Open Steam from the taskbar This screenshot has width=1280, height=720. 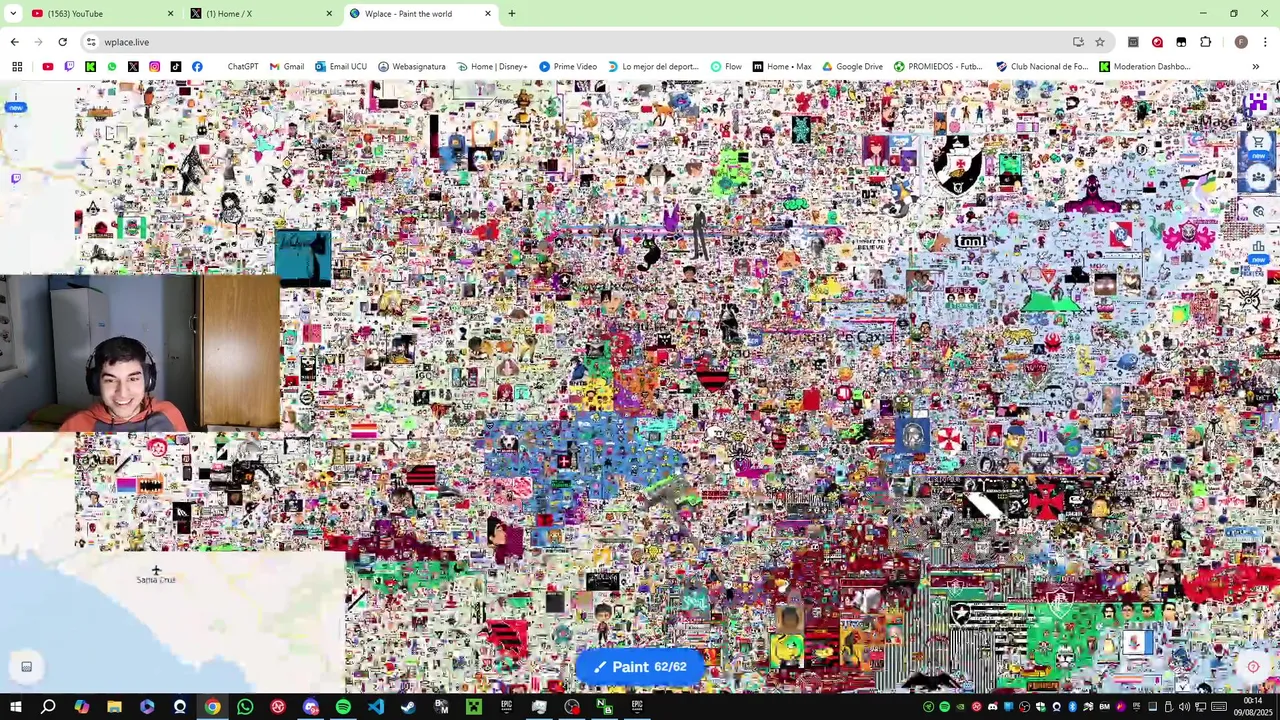(x=408, y=707)
